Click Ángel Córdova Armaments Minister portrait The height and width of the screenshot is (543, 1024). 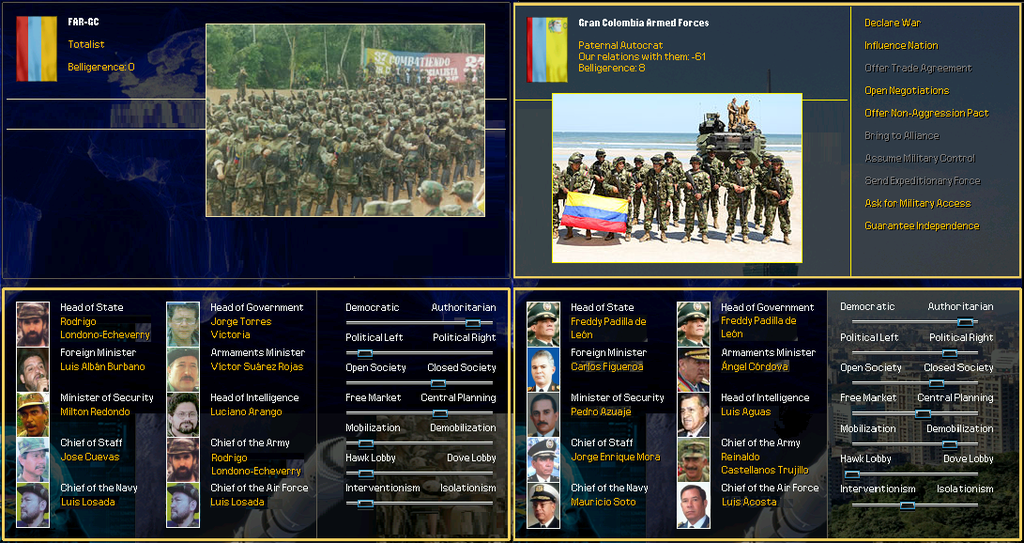point(693,370)
